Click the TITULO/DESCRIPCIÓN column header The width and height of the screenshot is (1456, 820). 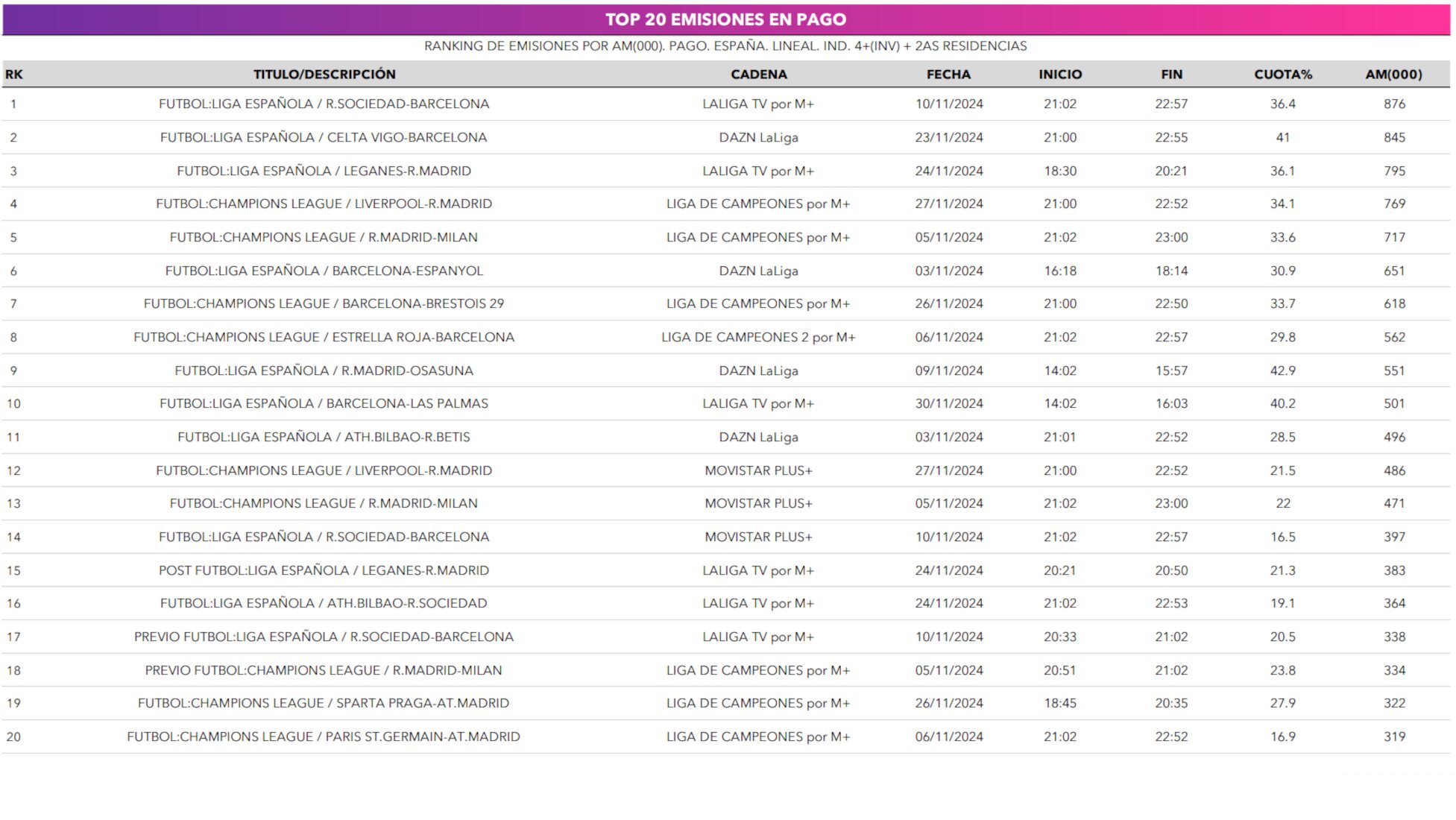(x=324, y=75)
